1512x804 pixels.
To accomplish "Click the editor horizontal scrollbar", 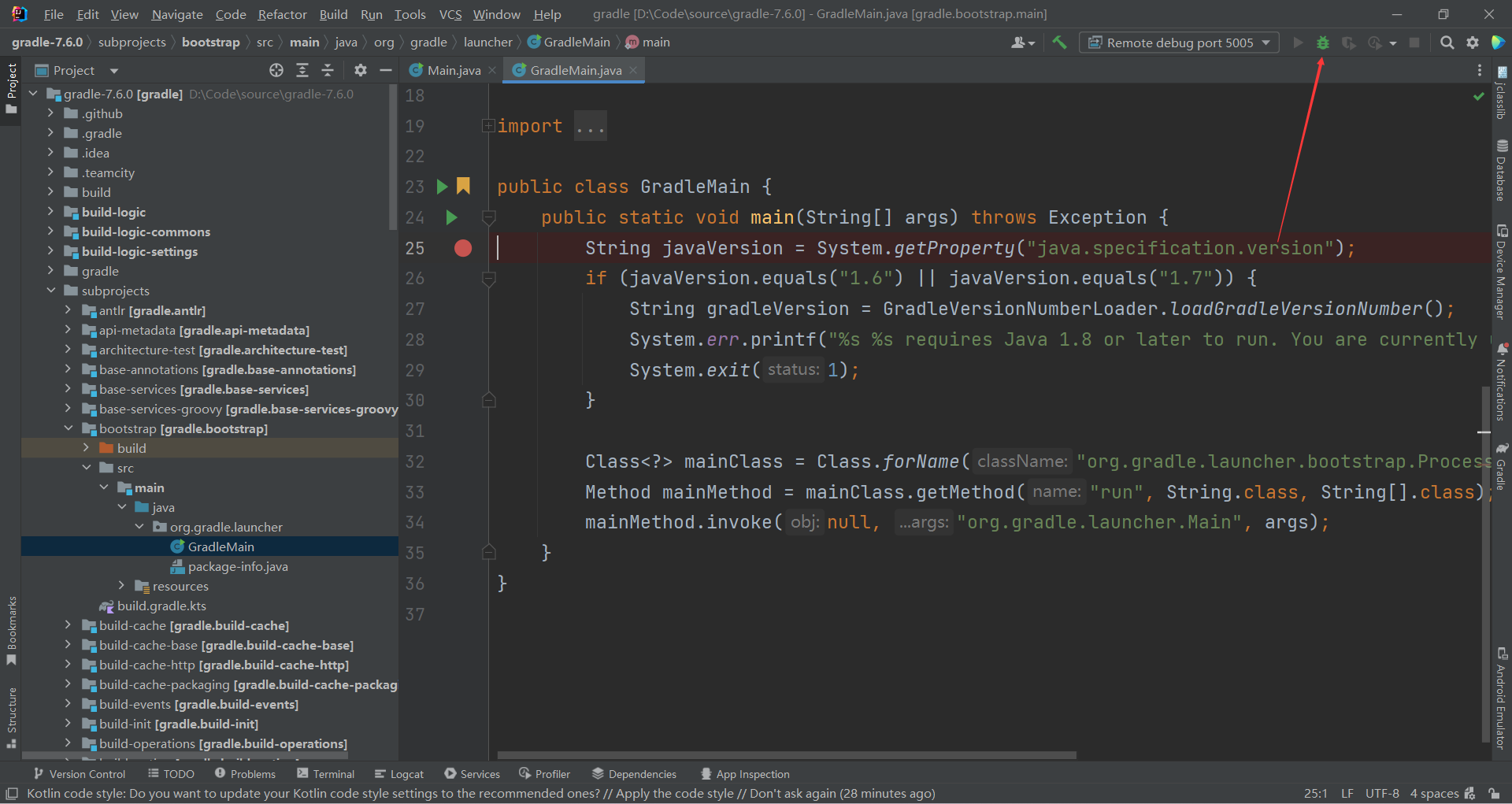I will [786, 754].
